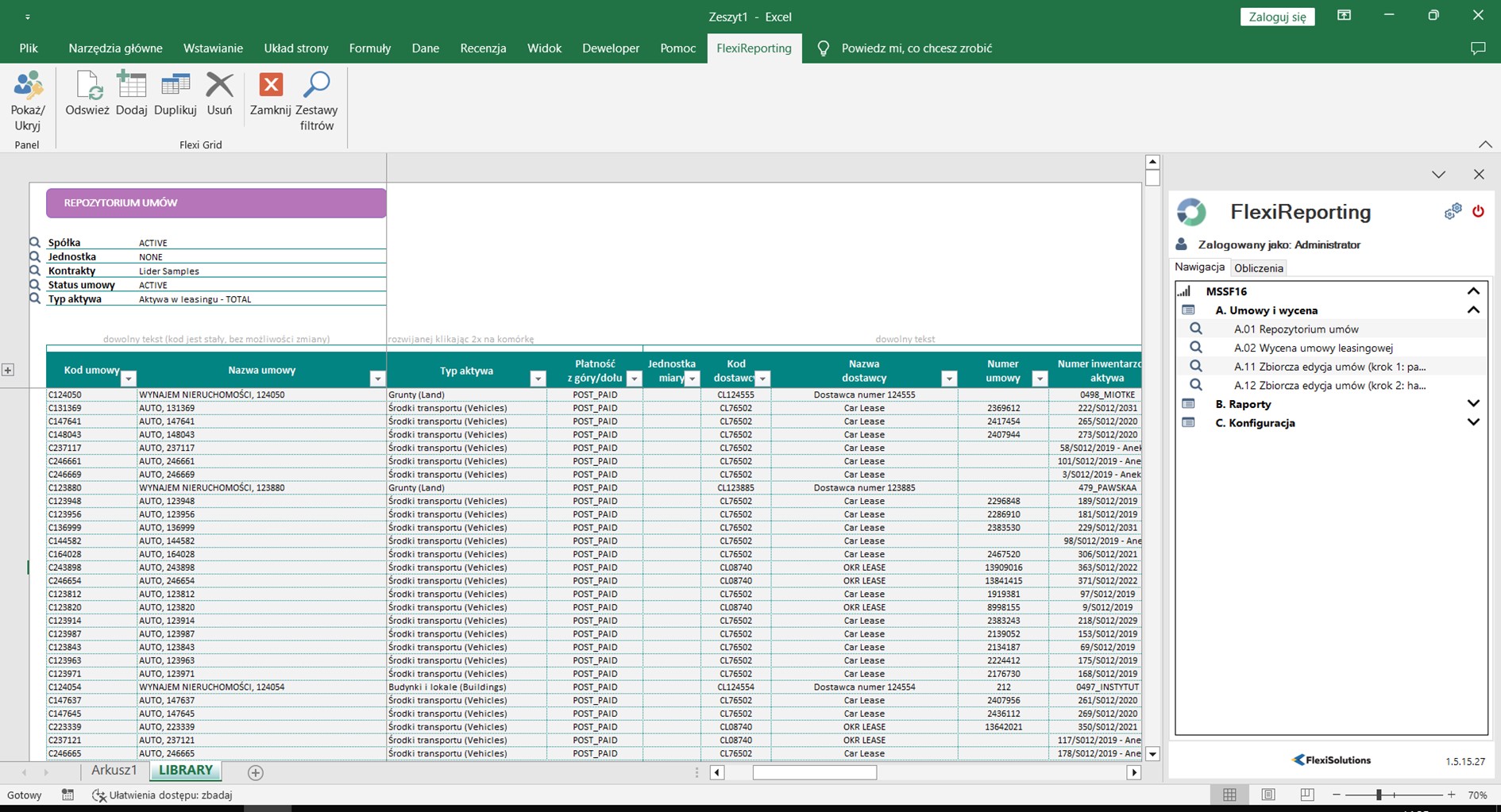Click the Odśwież refresh icon

pyautogui.click(x=87, y=87)
